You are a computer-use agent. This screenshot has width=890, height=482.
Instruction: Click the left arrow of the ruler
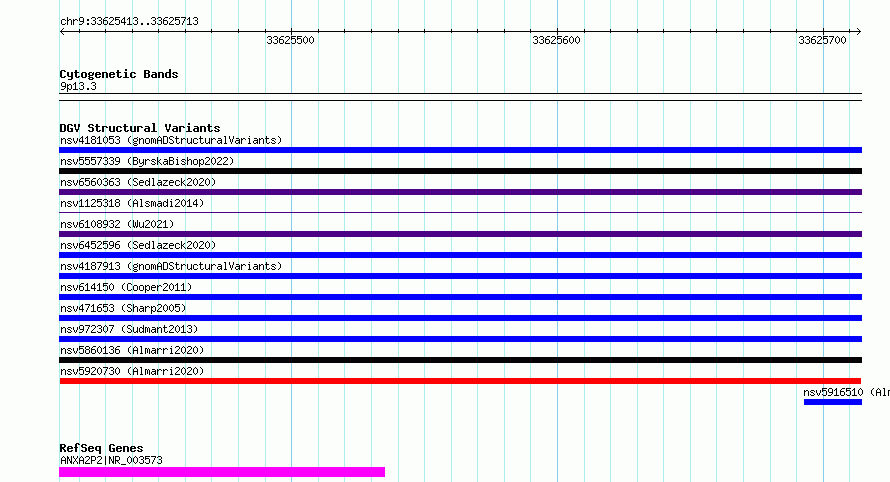(x=62, y=32)
